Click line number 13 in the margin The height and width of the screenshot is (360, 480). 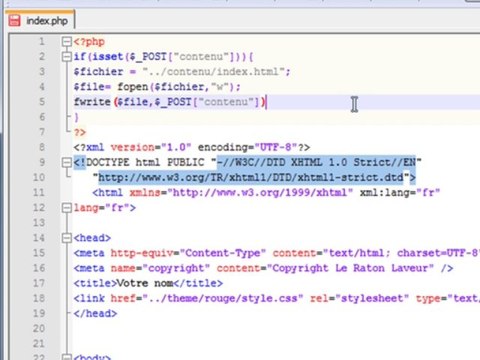coord(39,223)
